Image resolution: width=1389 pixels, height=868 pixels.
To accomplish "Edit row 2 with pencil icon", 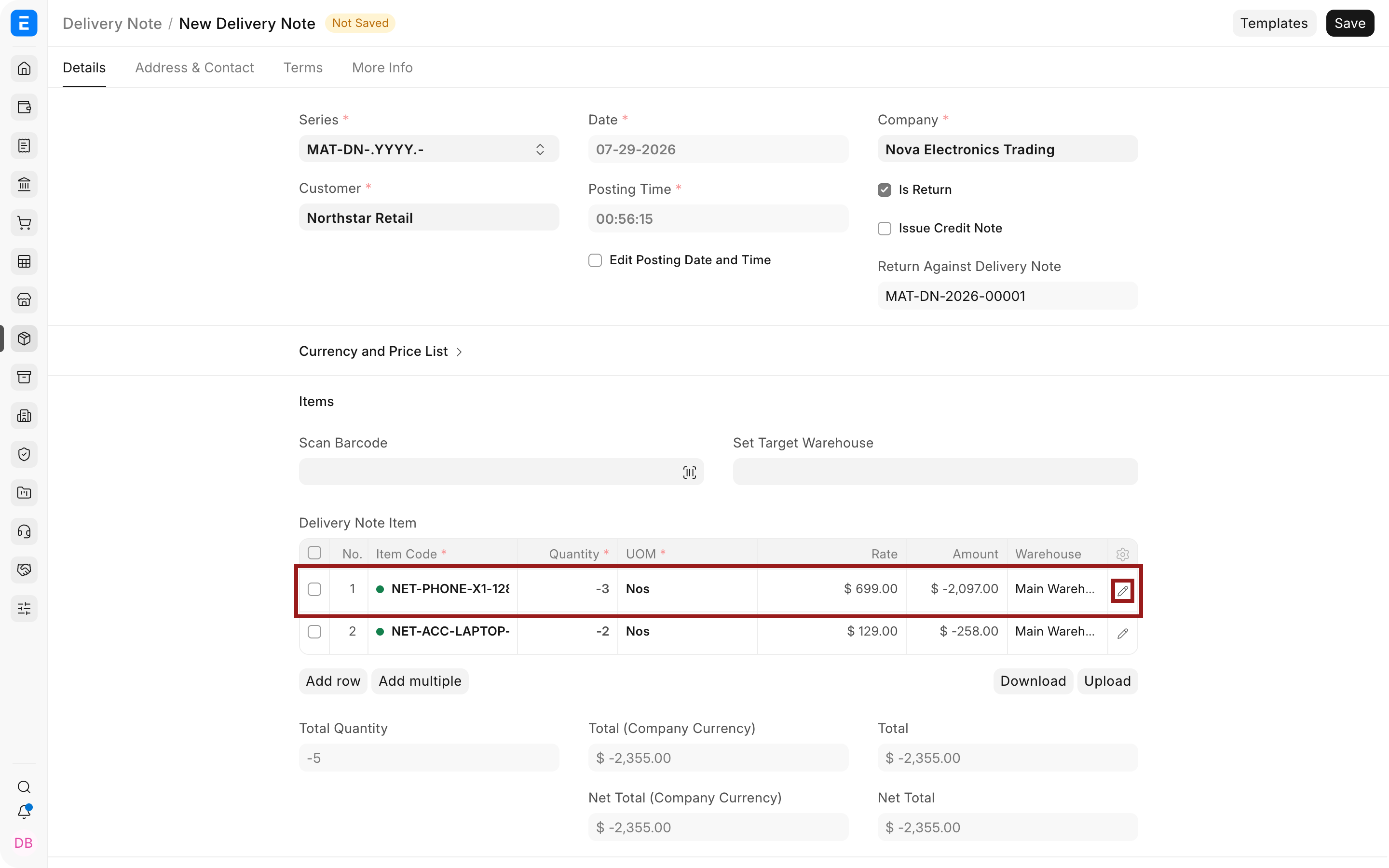I will point(1122,633).
